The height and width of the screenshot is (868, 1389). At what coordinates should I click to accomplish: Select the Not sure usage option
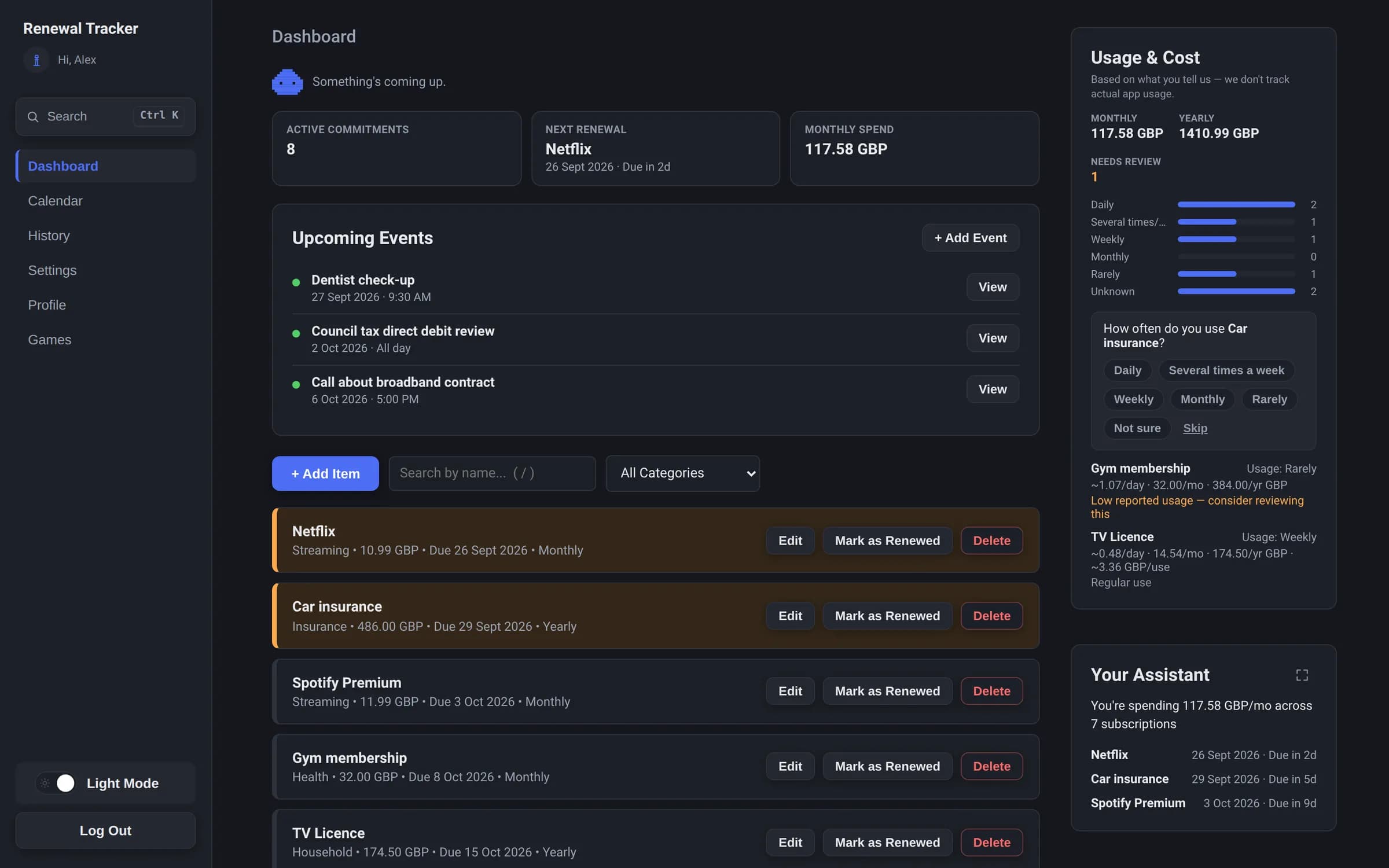pyautogui.click(x=1137, y=428)
